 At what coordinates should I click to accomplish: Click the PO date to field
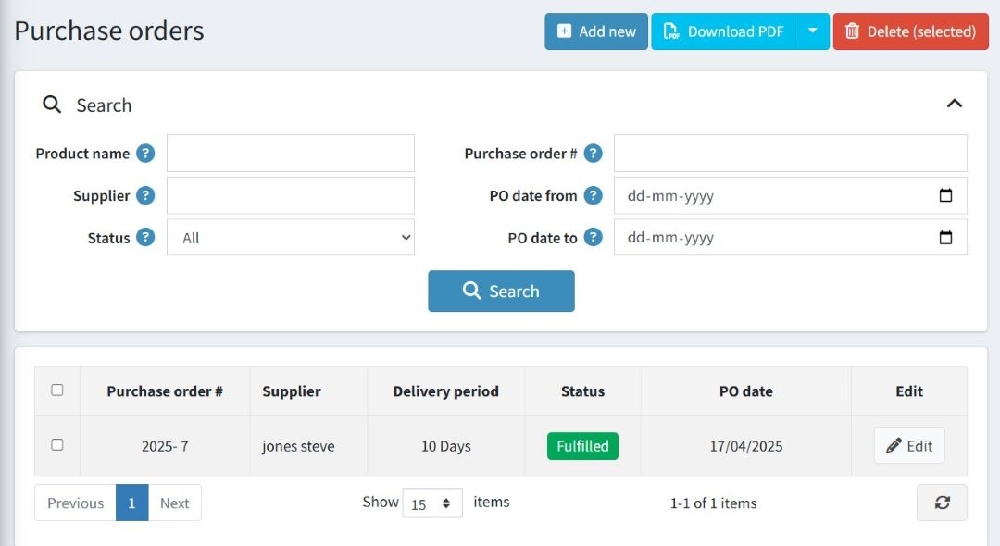click(x=791, y=237)
